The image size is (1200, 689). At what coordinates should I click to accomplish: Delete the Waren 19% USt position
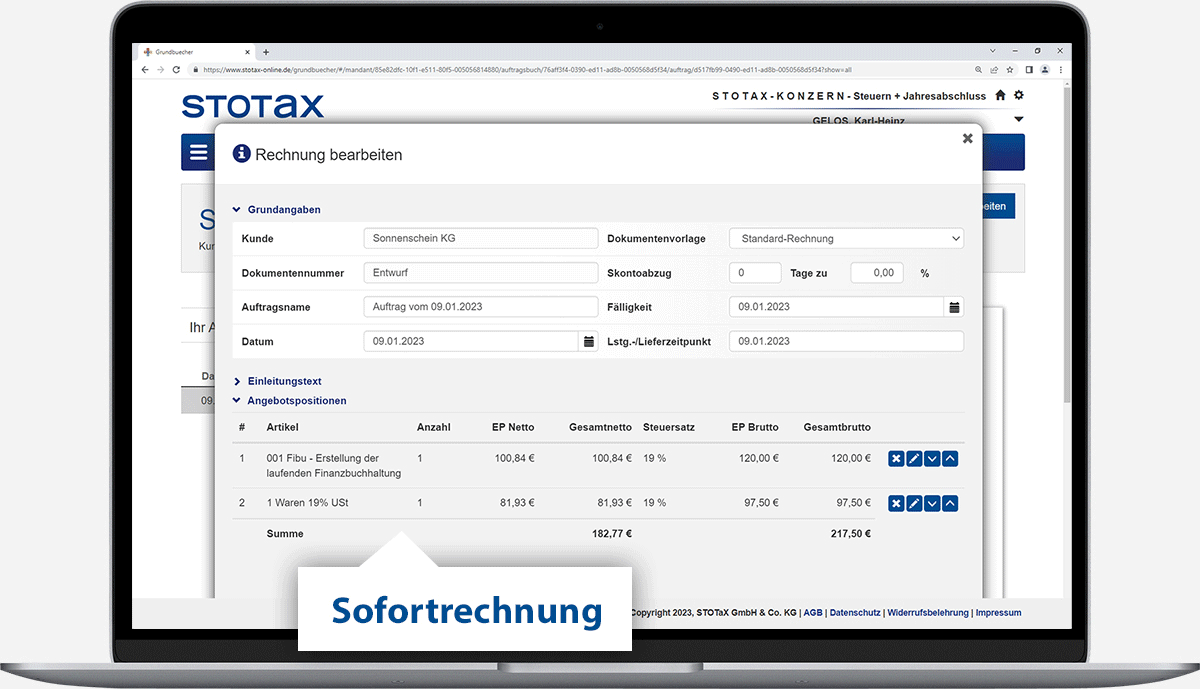point(896,503)
